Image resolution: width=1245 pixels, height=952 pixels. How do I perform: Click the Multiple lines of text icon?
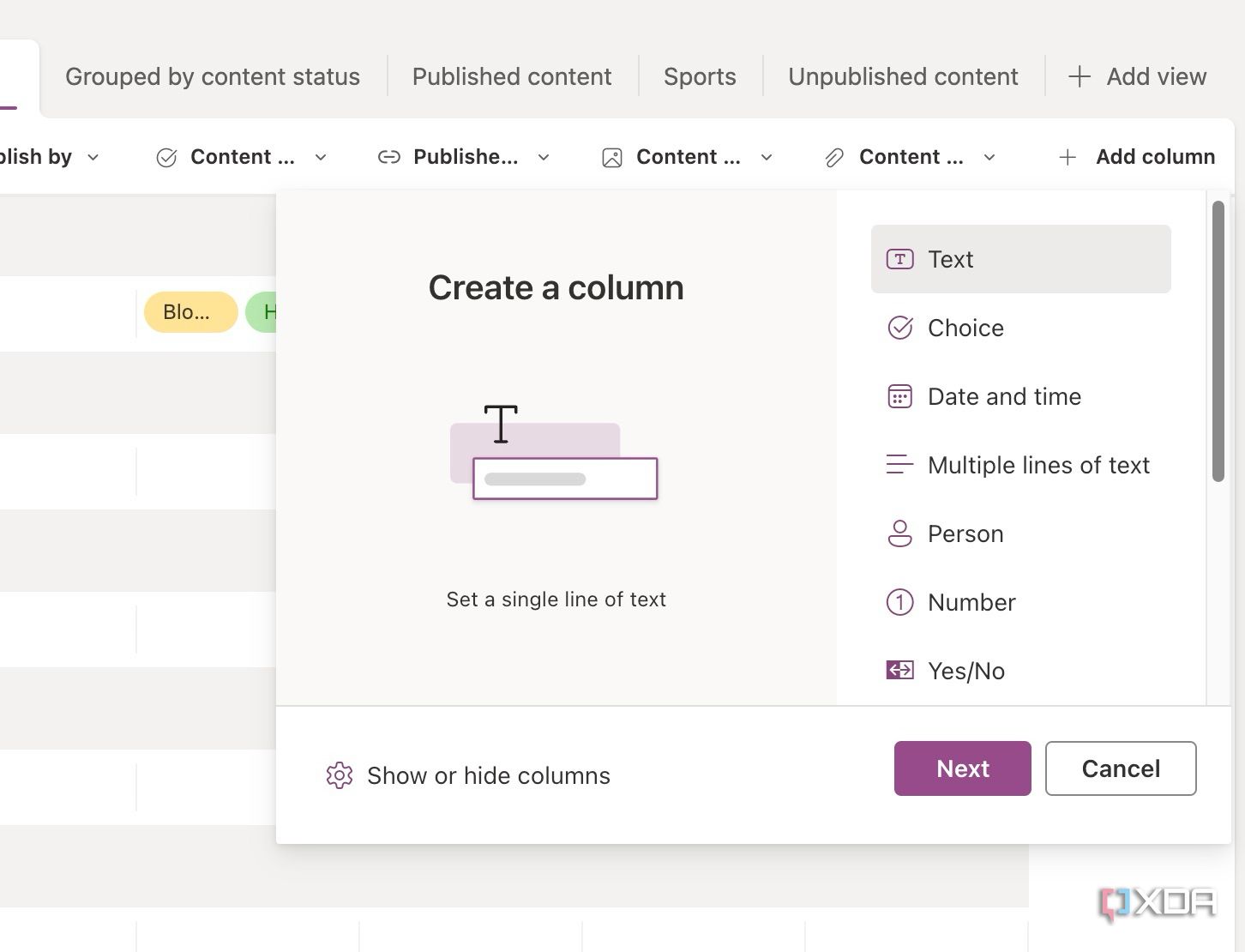[899, 465]
